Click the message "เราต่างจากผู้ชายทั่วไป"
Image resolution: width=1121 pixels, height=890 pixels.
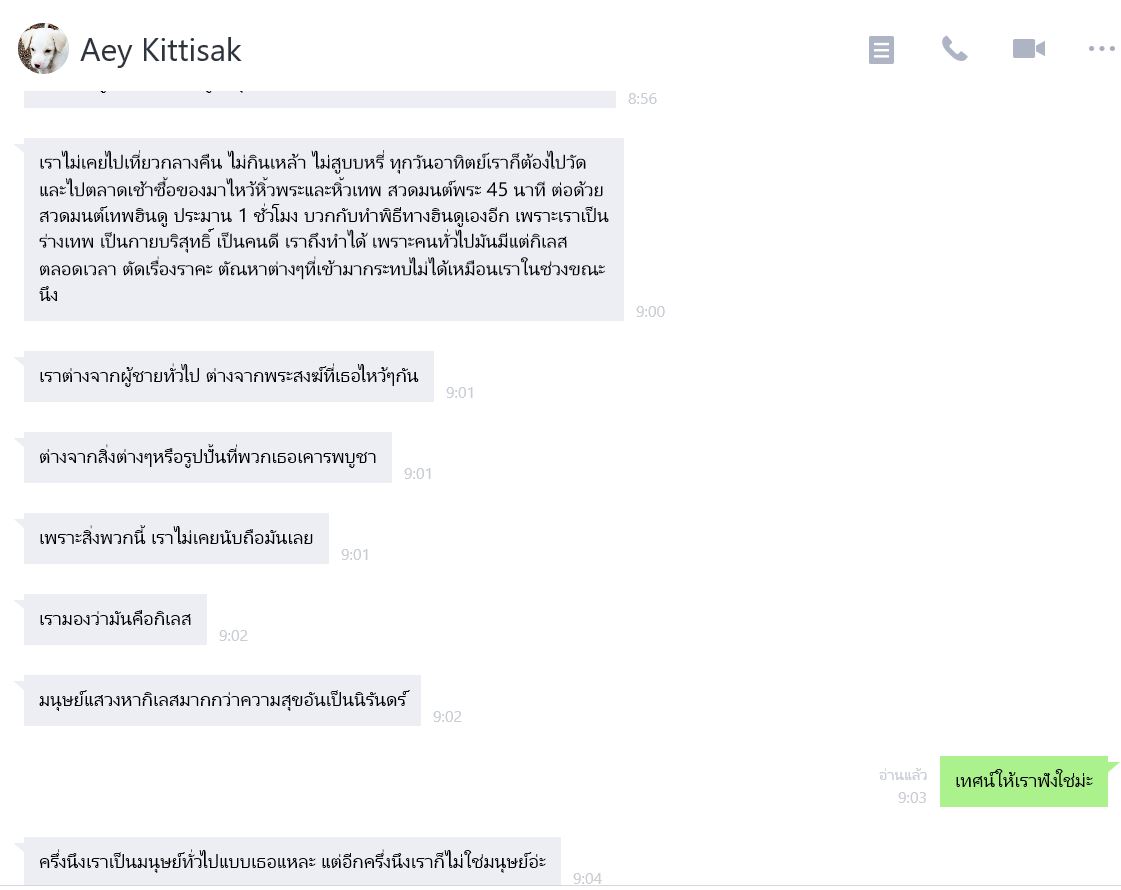tap(228, 376)
